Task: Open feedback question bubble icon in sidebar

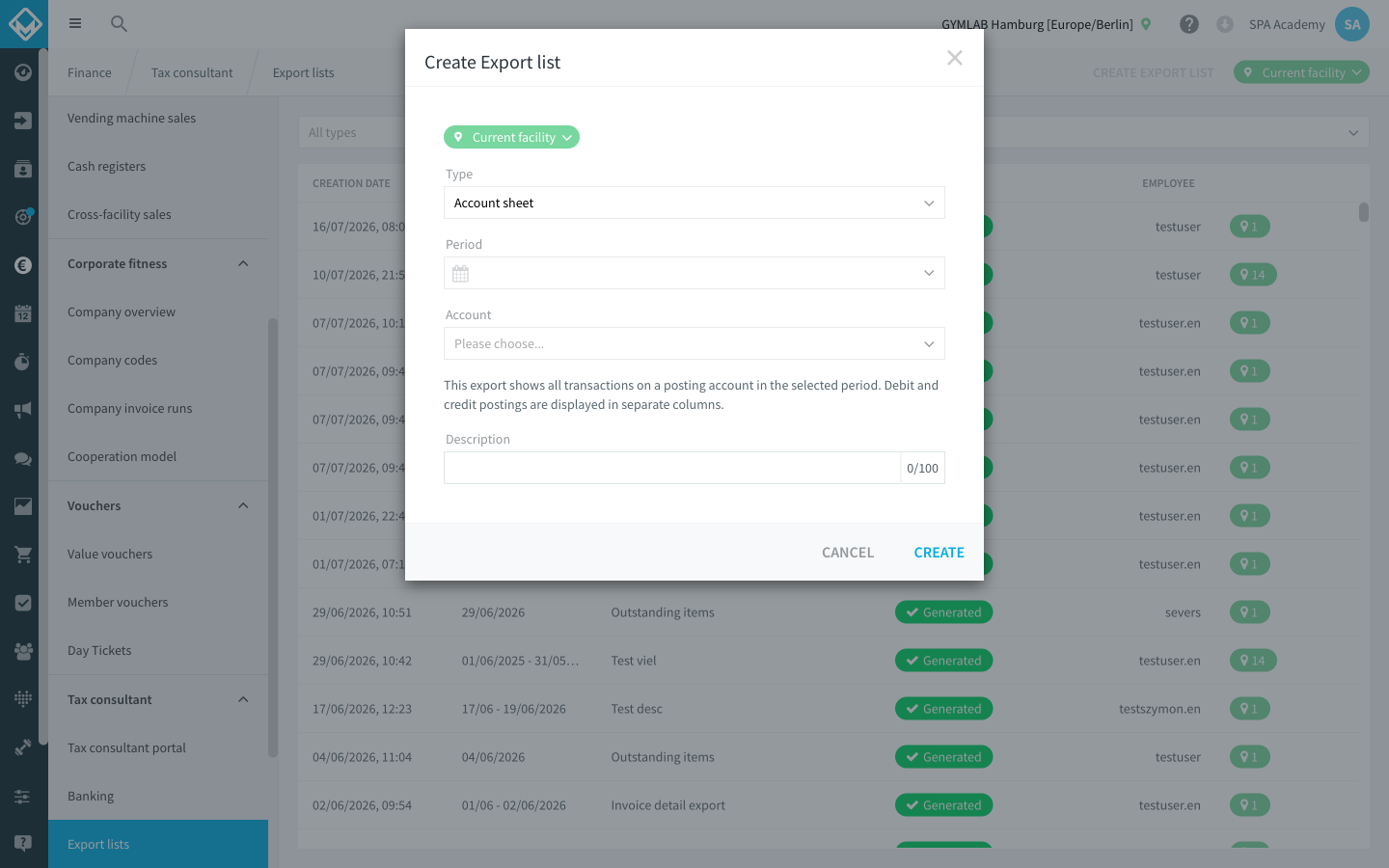Action: click(x=23, y=843)
